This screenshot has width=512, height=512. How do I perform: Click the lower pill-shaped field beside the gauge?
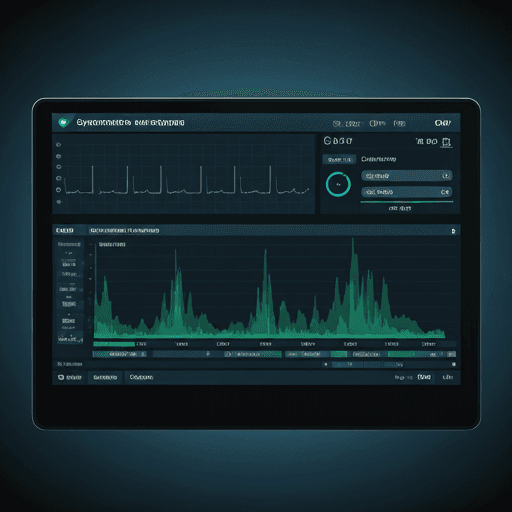(x=407, y=192)
